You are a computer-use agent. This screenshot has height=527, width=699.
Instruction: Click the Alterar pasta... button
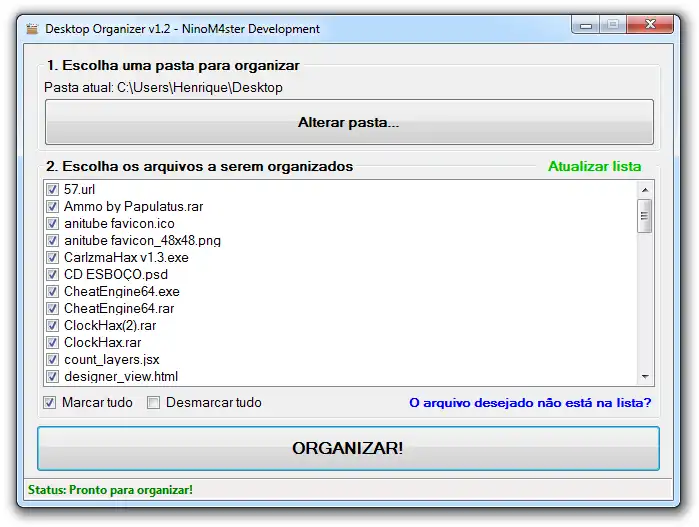point(349,122)
